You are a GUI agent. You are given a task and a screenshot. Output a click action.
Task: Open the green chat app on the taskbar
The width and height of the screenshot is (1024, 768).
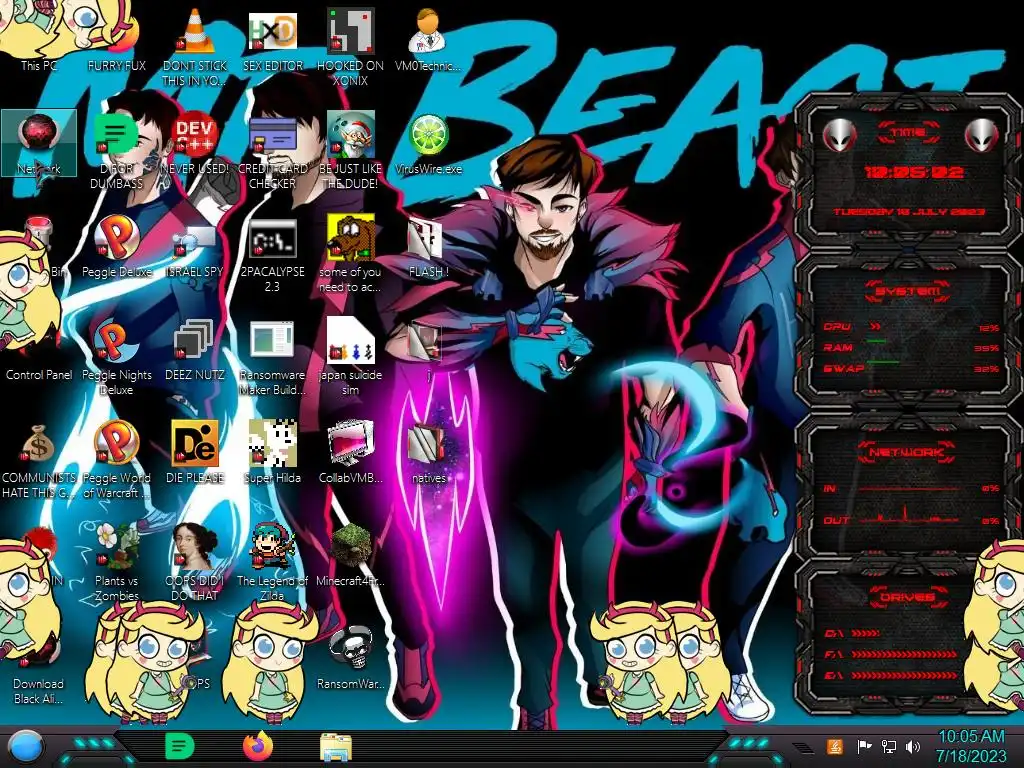click(179, 746)
